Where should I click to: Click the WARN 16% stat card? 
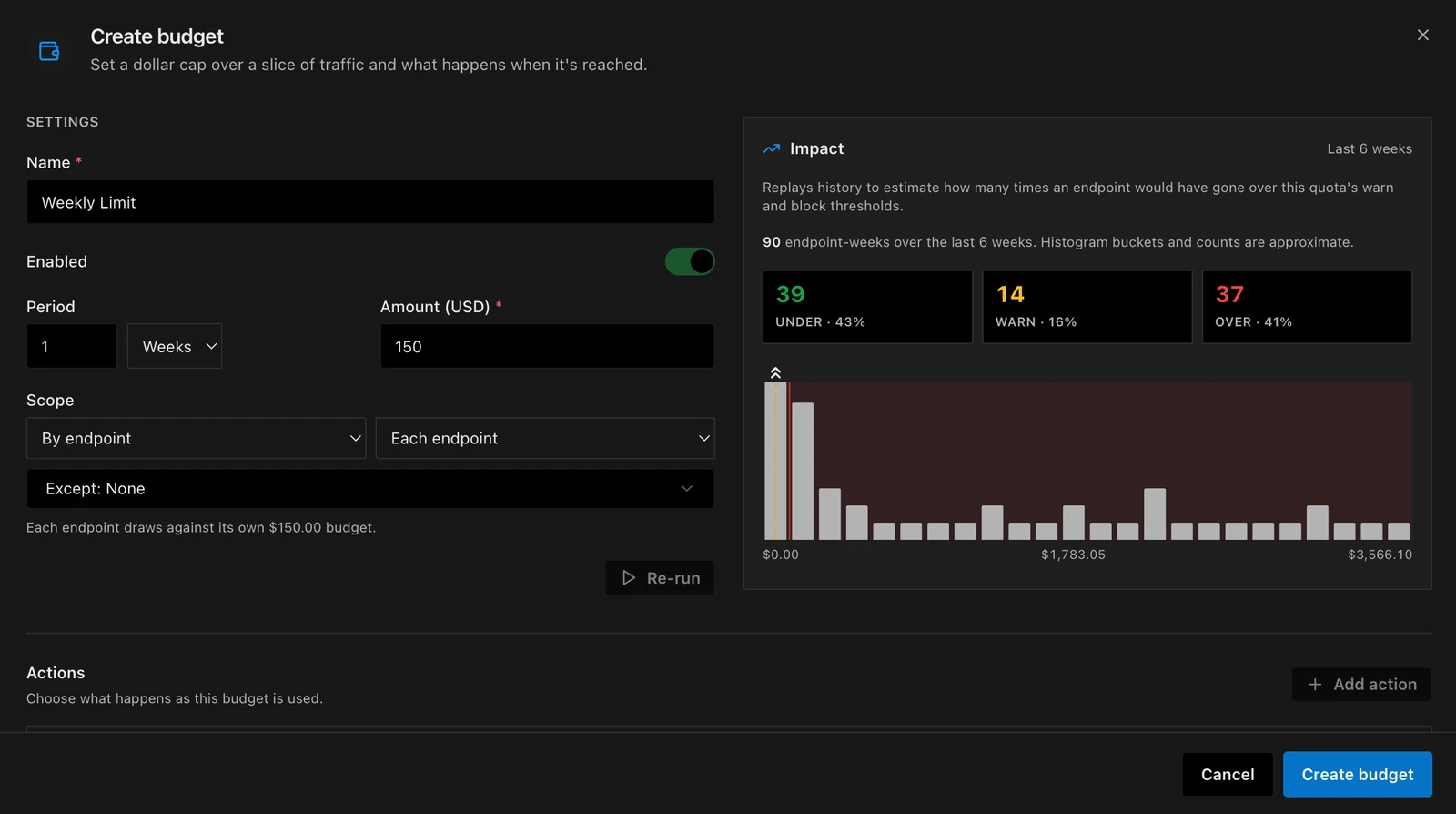[1087, 307]
